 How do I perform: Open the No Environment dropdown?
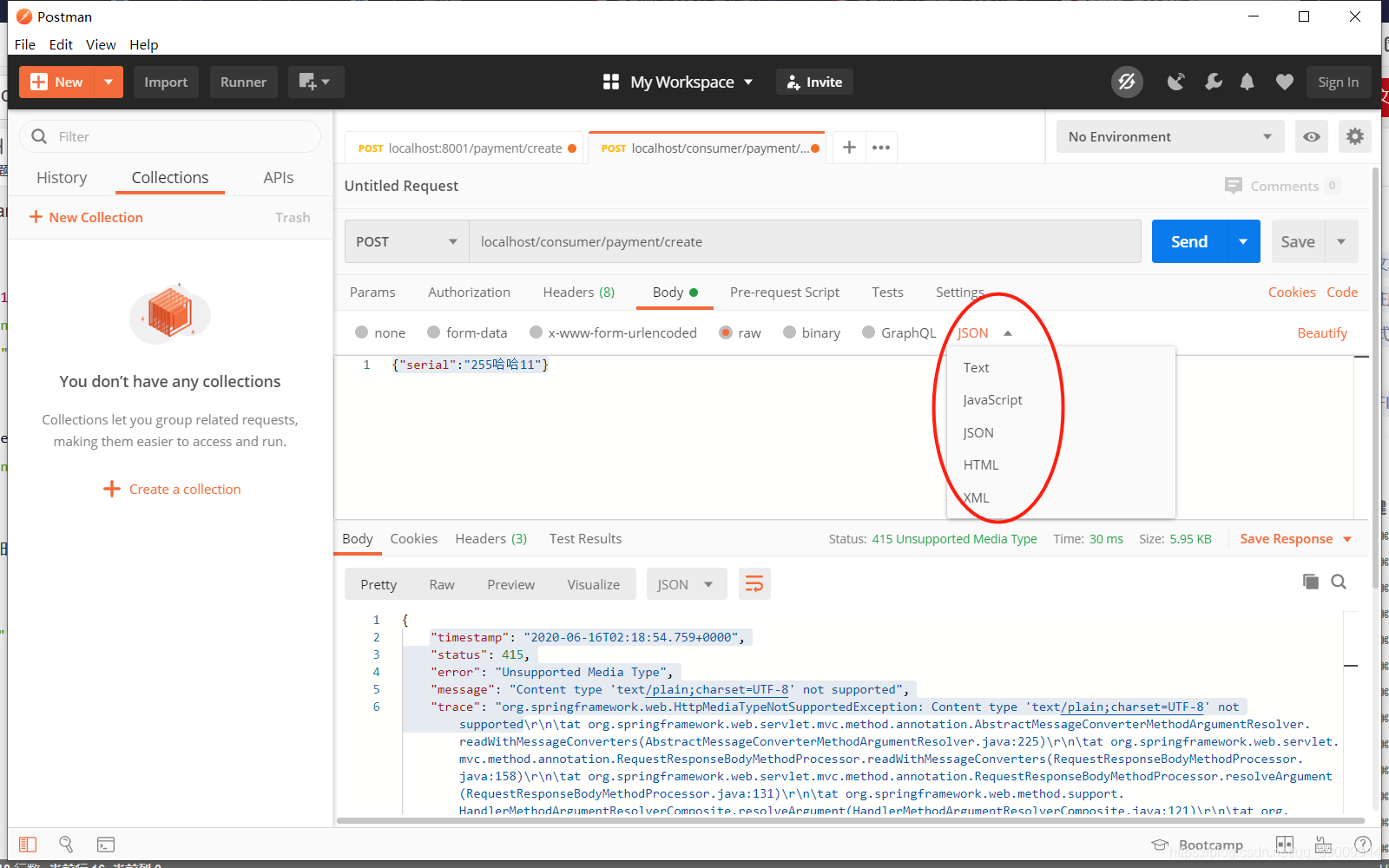[1170, 136]
